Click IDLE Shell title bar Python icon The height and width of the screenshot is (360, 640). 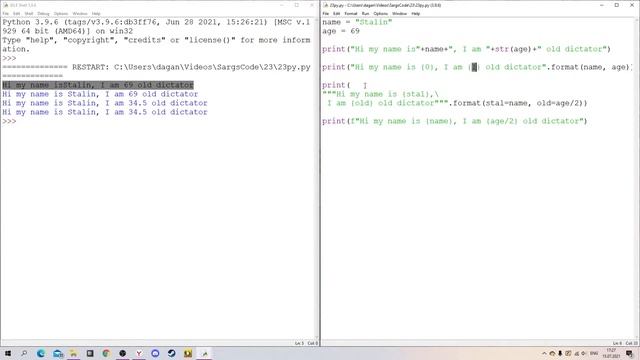pos(5,5)
